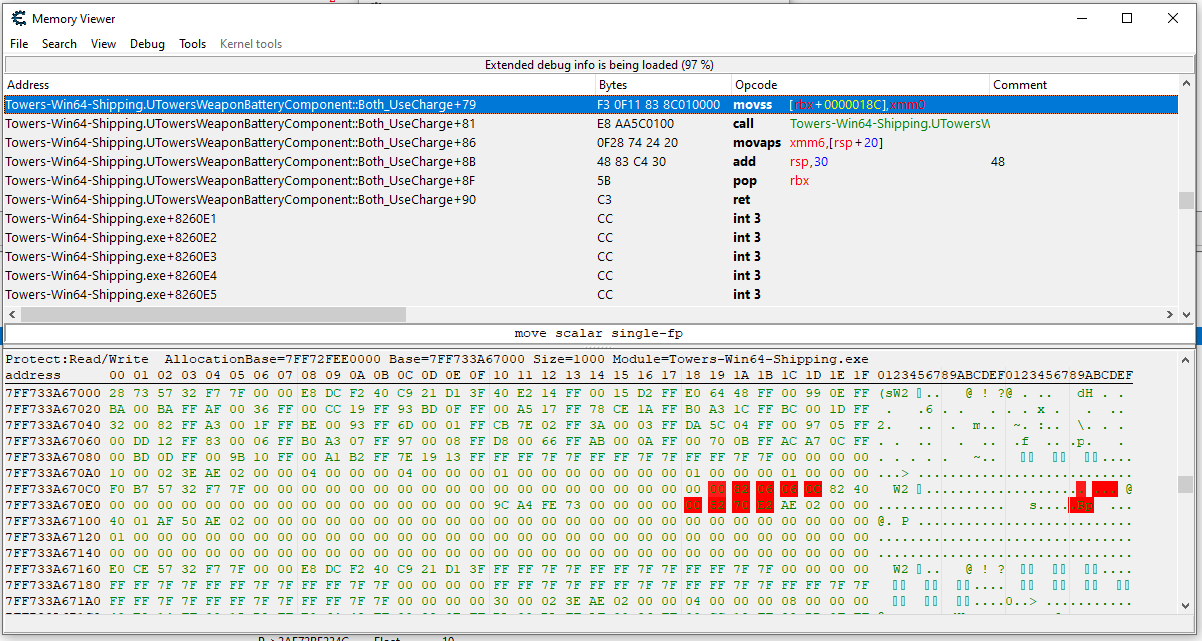Image resolution: width=1202 pixels, height=641 pixels.
Task: Select the Both_UseCharge+79 movss row
Action: pos(590,104)
